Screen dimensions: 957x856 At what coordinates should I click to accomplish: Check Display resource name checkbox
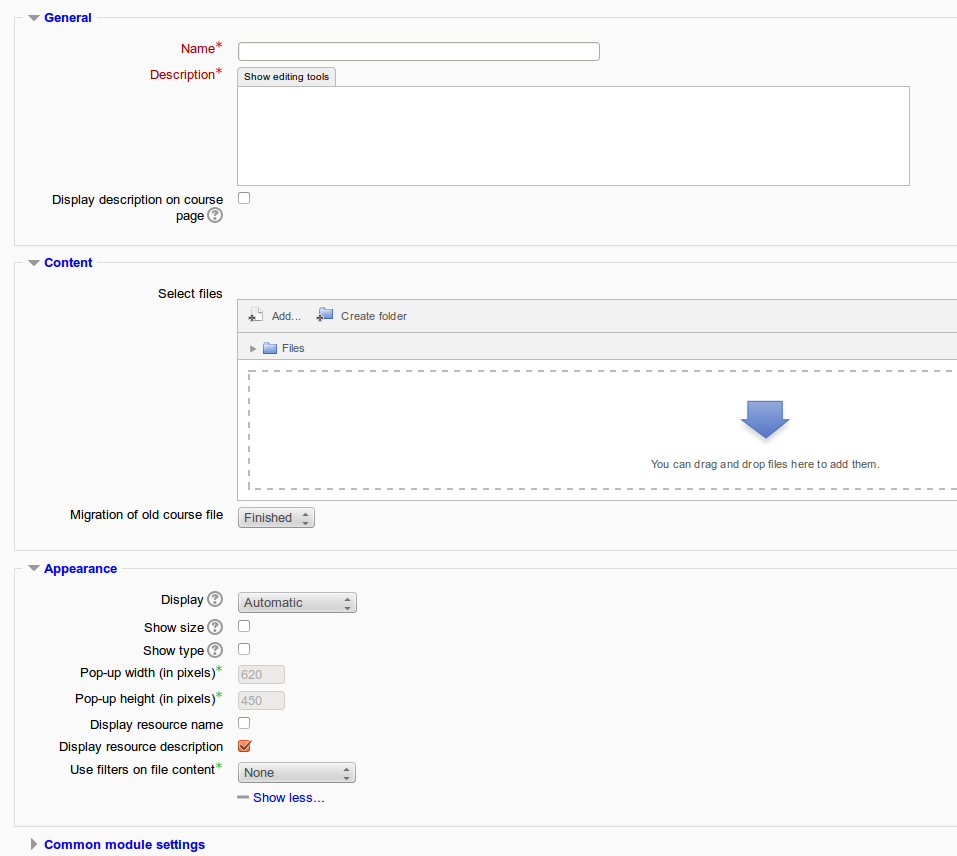(244, 724)
